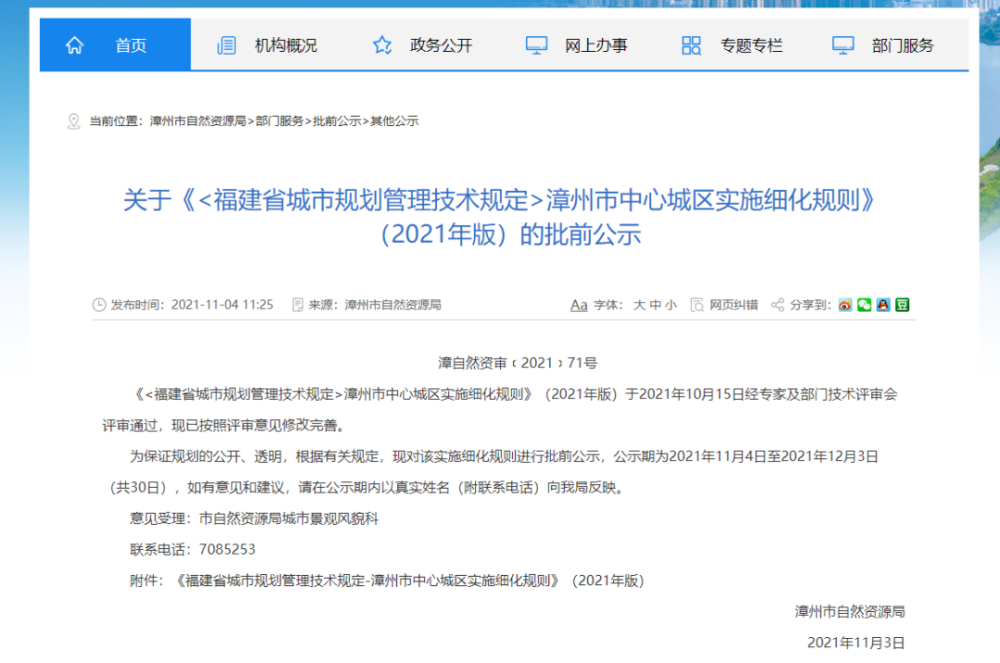
Task: Share to Douban icon
Action: [902, 305]
